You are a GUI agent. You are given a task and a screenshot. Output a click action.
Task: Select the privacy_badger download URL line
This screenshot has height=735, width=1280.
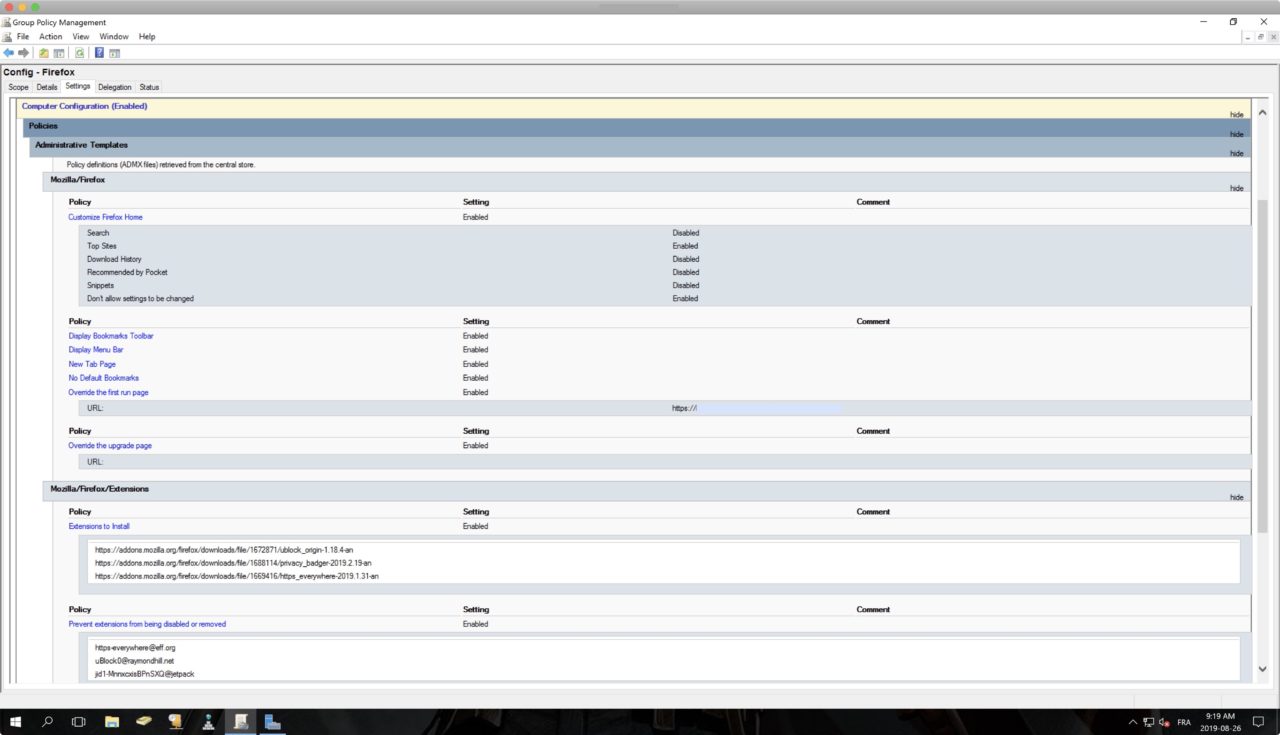[233, 563]
